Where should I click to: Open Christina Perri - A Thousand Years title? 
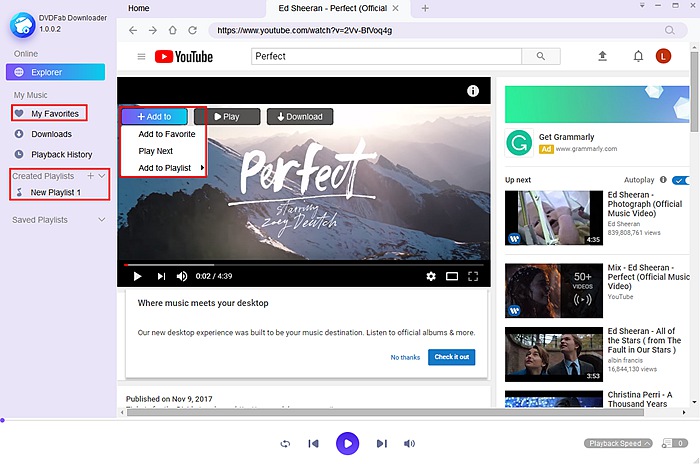[x=640, y=399]
